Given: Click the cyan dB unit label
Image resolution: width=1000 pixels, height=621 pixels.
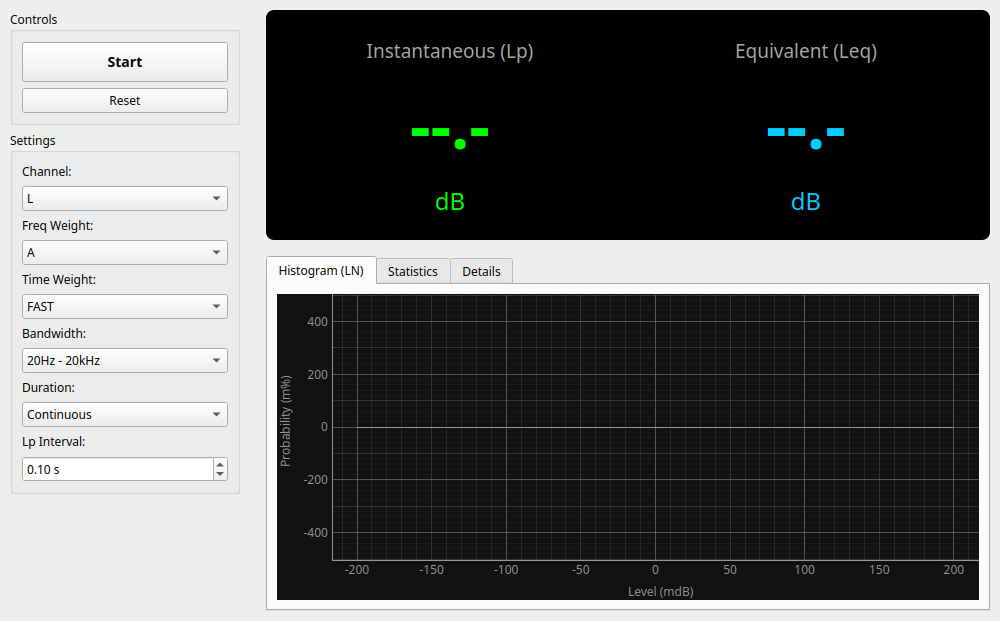Looking at the screenshot, I should coord(806,201).
